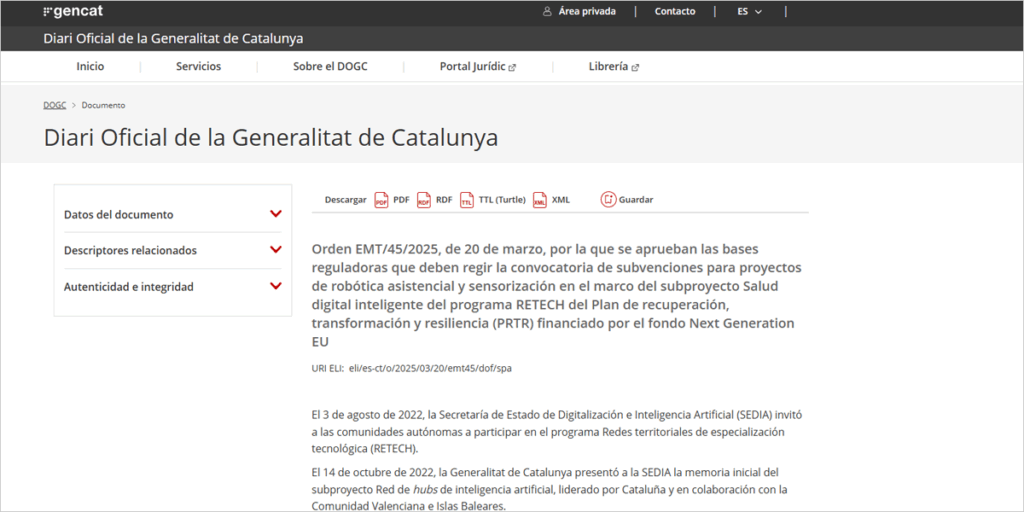The height and width of the screenshot is (512, 1024).
Task: Download the TTL (Turtle) file icon
Action: pos(467,200)
